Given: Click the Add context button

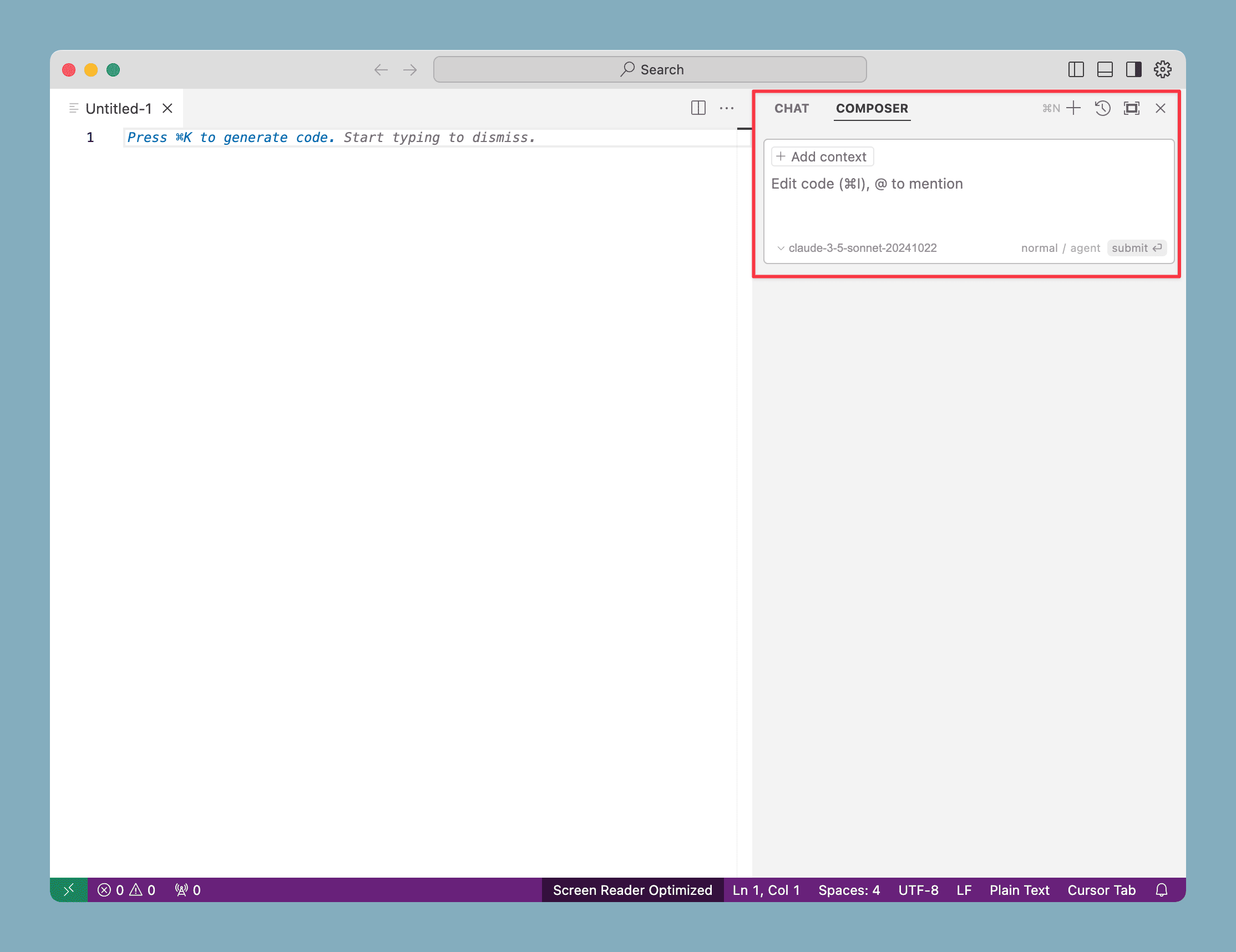Looking at the screenshot, I should pyautogui.click(x=822, y=157).
